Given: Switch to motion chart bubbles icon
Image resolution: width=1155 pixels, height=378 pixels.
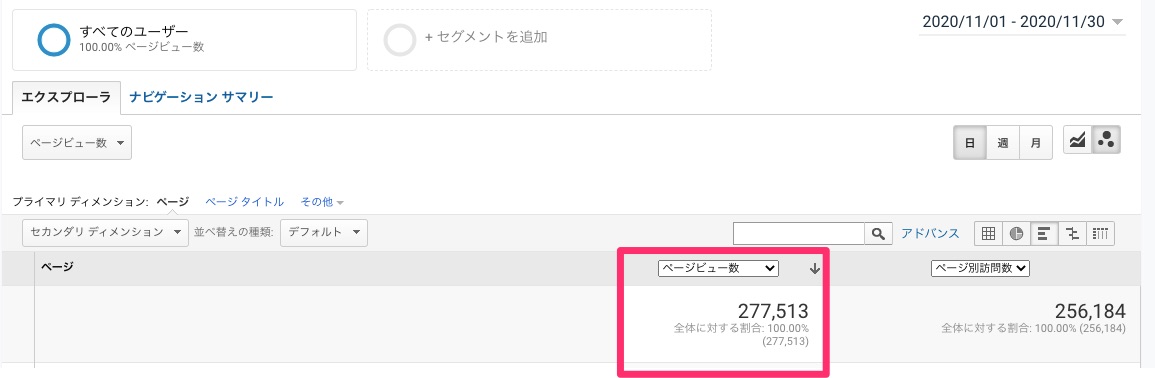Looking at the screenshot, I should click(1106, 140).
